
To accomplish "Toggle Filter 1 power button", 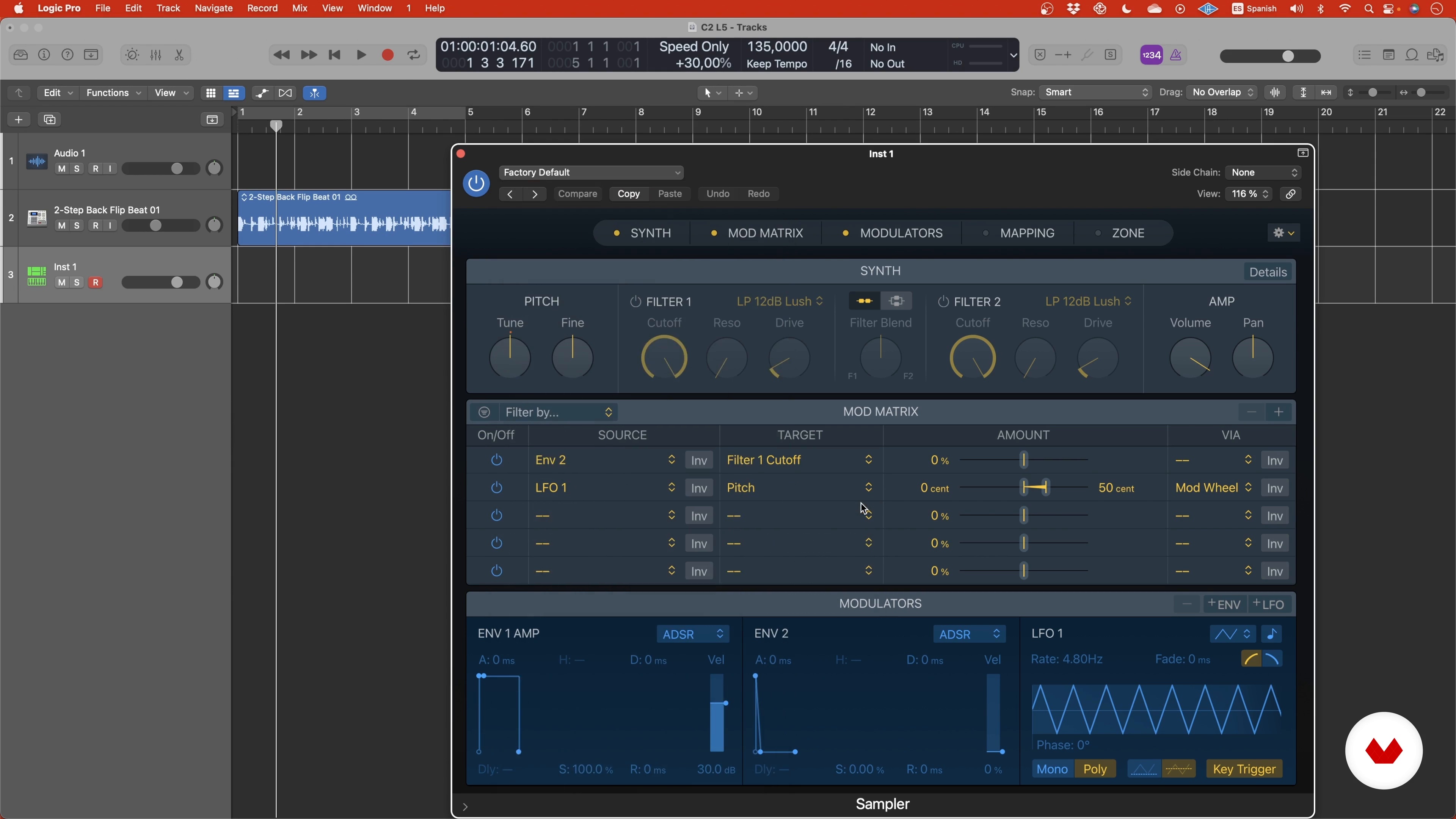I will [x=635, y=302].
